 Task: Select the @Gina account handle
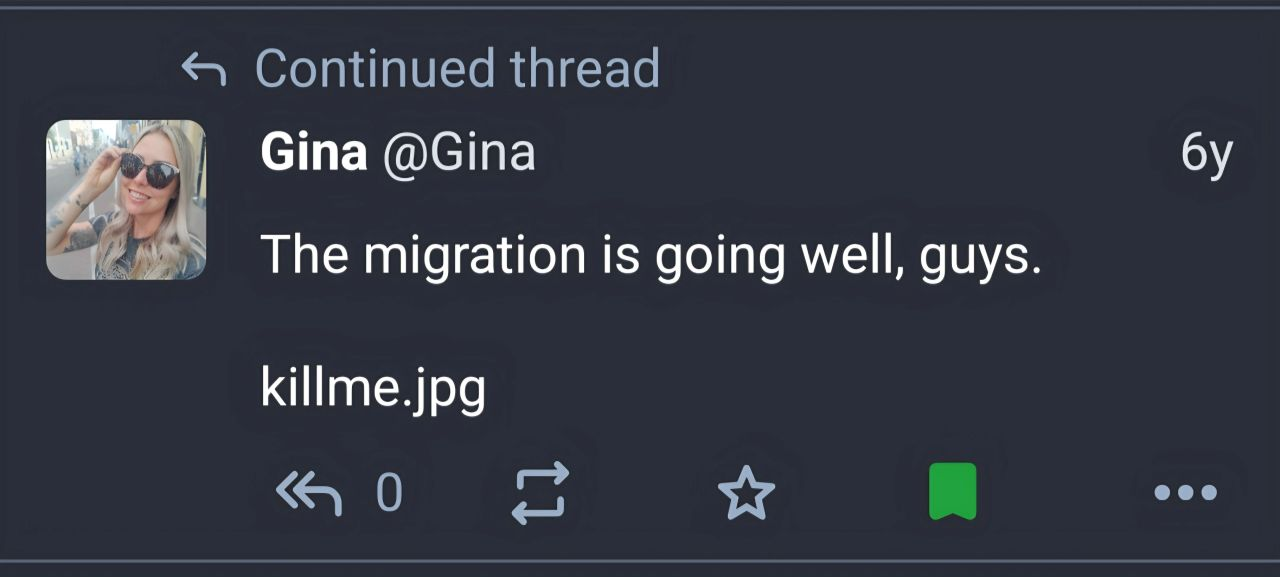[459, 153]
